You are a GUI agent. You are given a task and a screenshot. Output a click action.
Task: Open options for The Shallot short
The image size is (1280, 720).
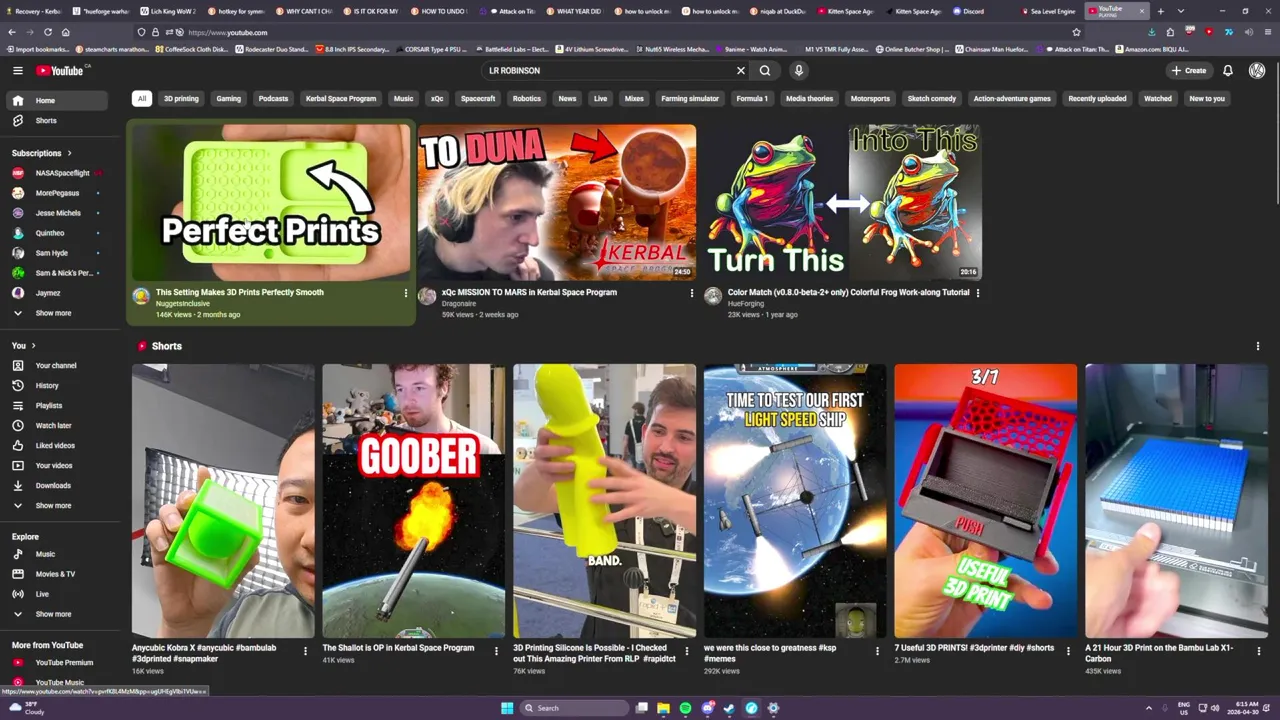tap(496, 650)
